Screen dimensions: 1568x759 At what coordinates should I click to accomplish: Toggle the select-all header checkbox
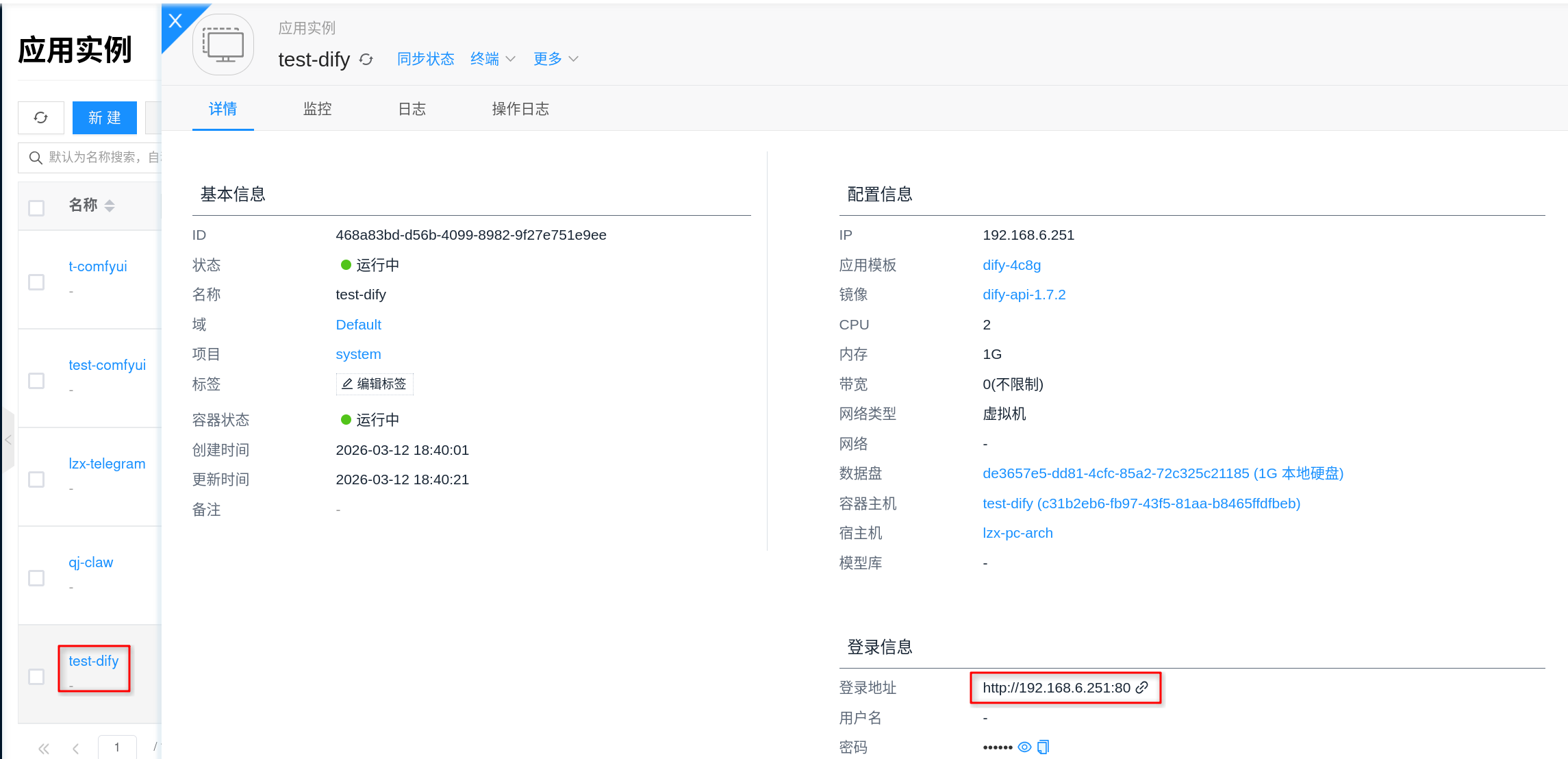coord(36,208)
